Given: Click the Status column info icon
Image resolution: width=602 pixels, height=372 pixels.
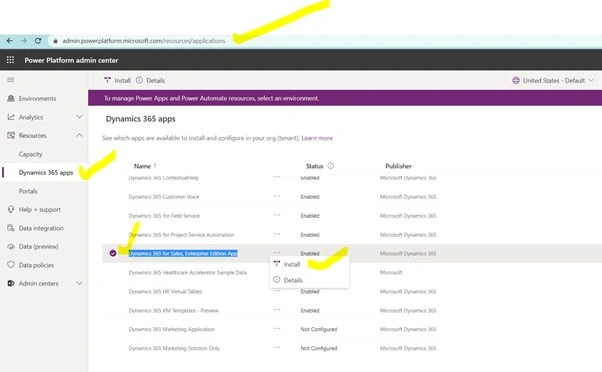Looking at the screenshot, I should [331, 166].
